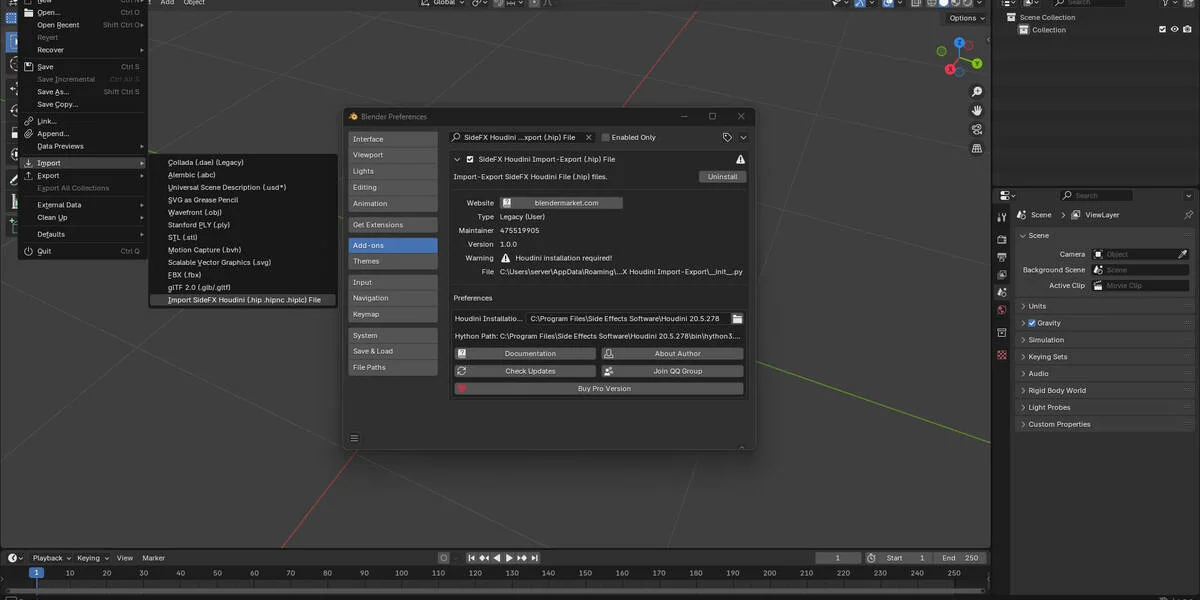Click the pin icon in properties breadcrumb
The height and width of the screenshot is (600, 1200).
[x=1188, y=214]
